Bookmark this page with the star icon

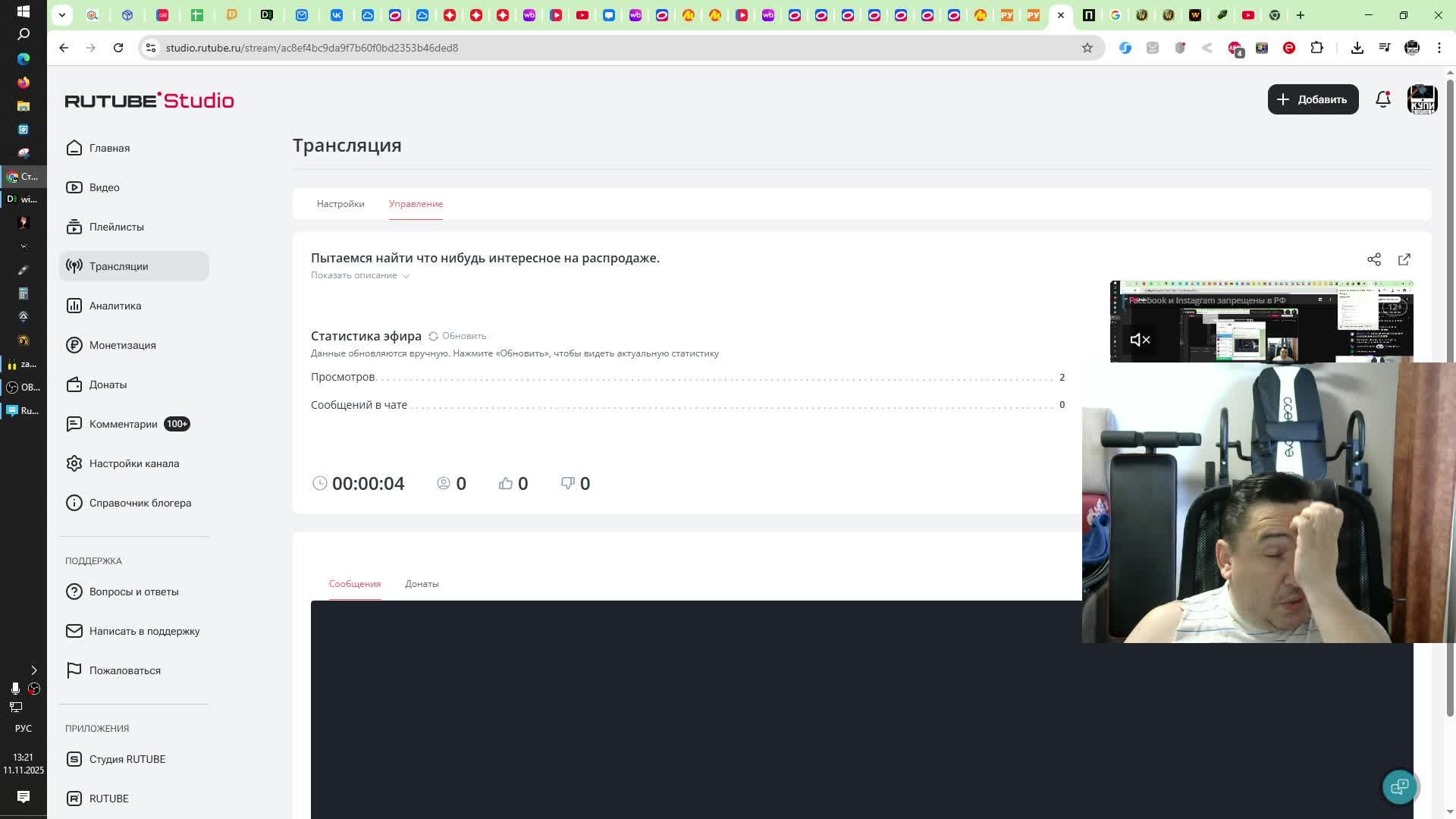click(1087, 48)
